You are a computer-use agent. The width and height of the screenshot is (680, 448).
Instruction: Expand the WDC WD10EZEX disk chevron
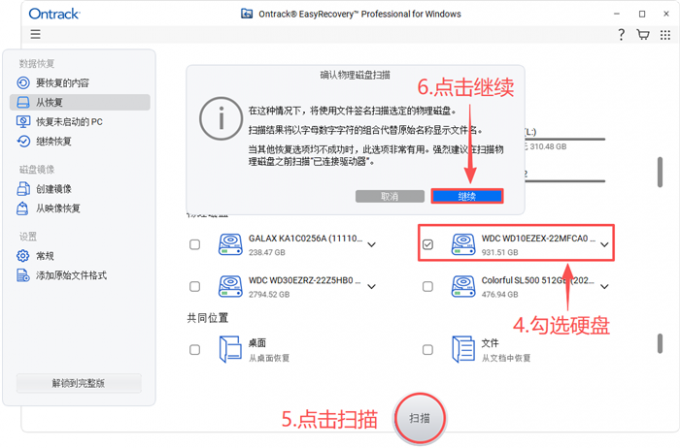click(605, 245)
